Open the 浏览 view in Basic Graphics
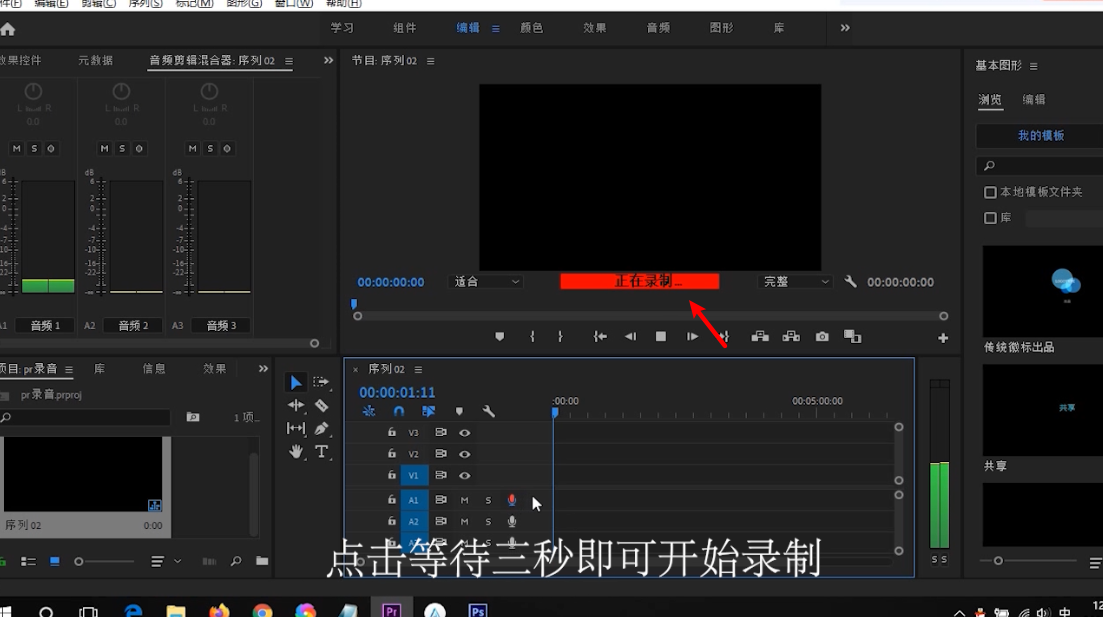1103x617 pixels. click(990, 100)
